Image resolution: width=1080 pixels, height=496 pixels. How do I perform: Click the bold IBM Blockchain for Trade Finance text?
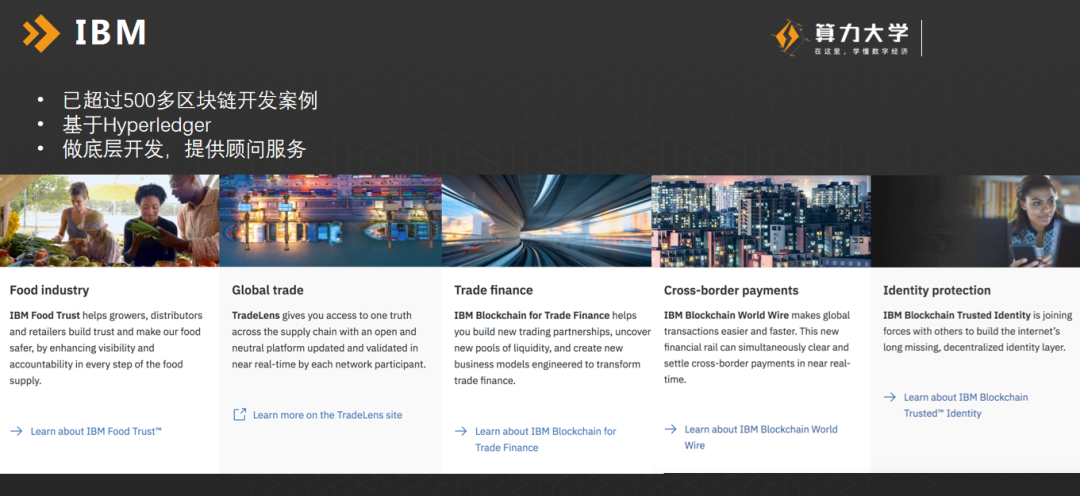[x=532, y=316]
